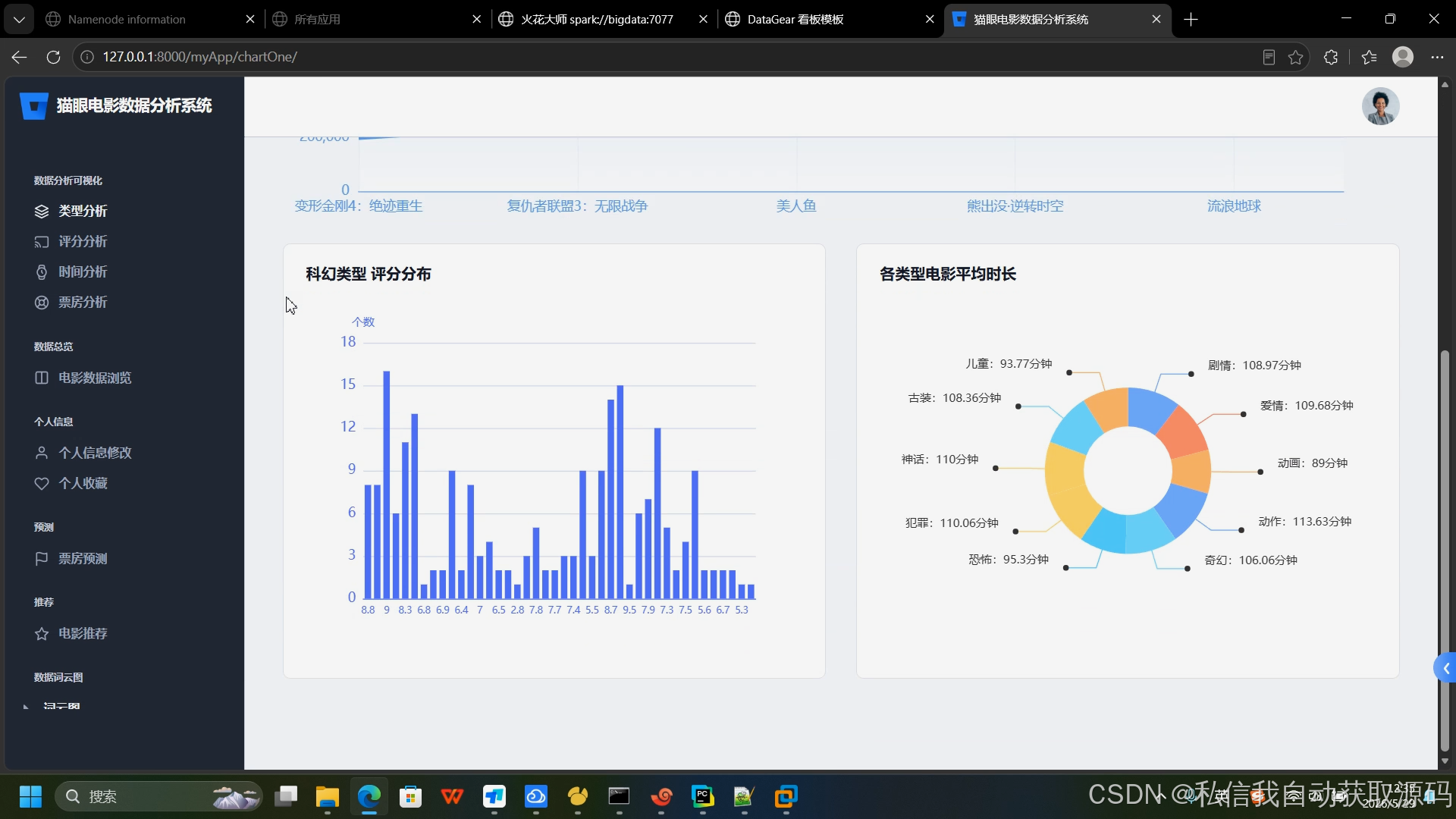Open 电影数据浏览 page
Image resolution: width=1456 pixels, height=819 pixels.
(95, 378)
